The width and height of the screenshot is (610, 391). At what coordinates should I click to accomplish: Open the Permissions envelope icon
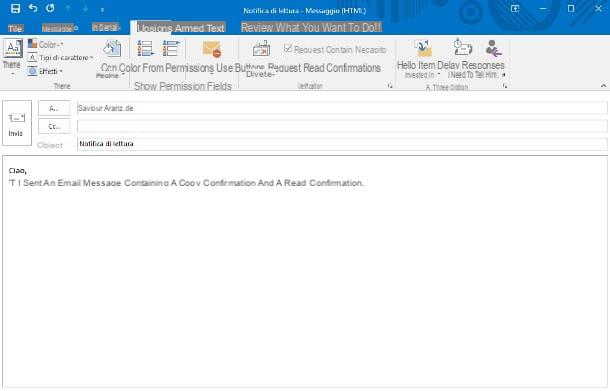pos(212,49)
